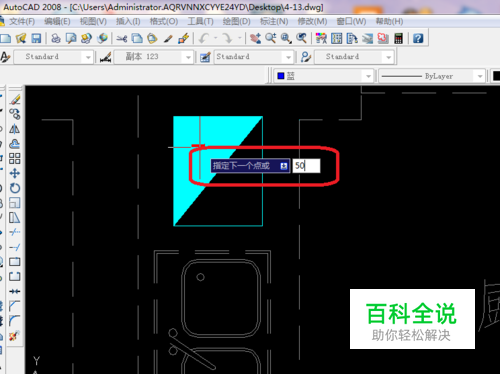Select the Mirror tool
500x374 pixels.
click(15, 129)
